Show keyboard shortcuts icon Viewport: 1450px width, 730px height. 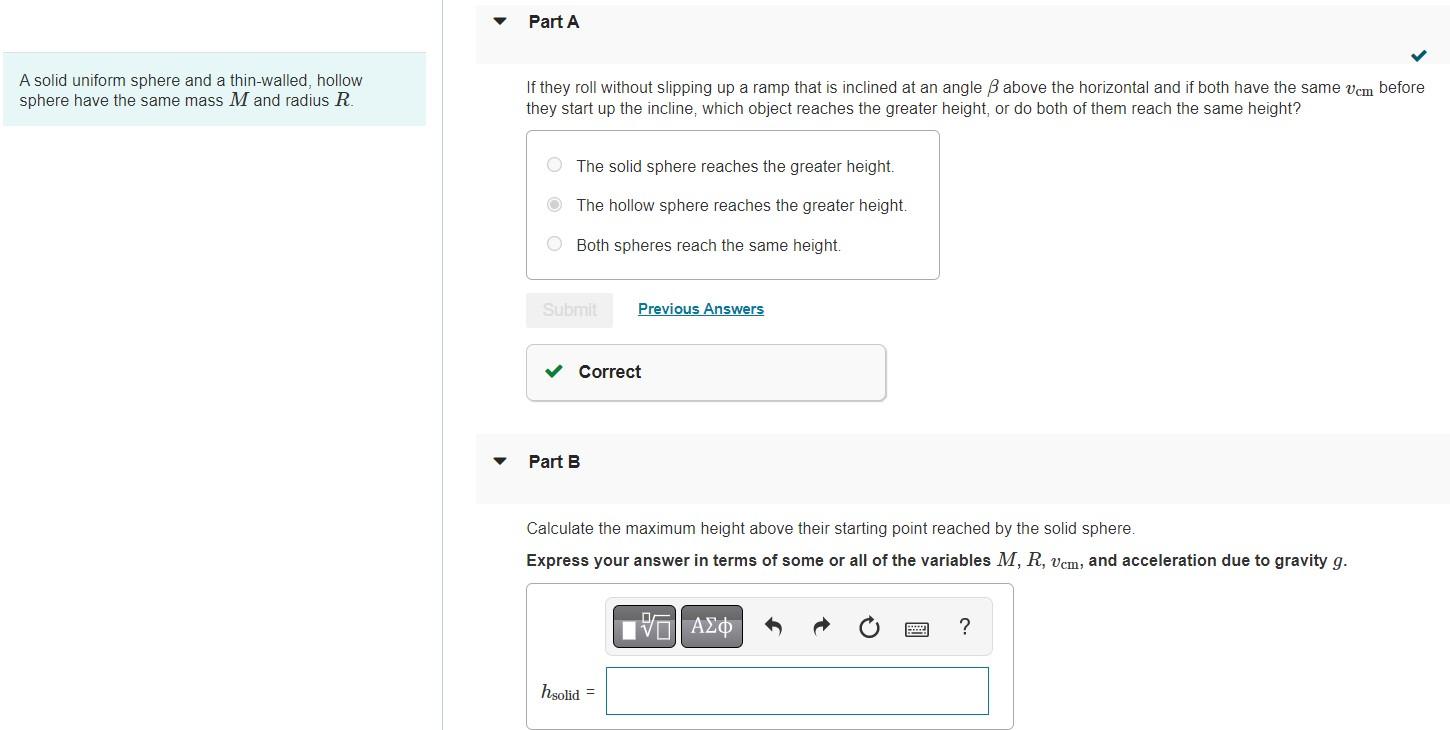point(917,629)
